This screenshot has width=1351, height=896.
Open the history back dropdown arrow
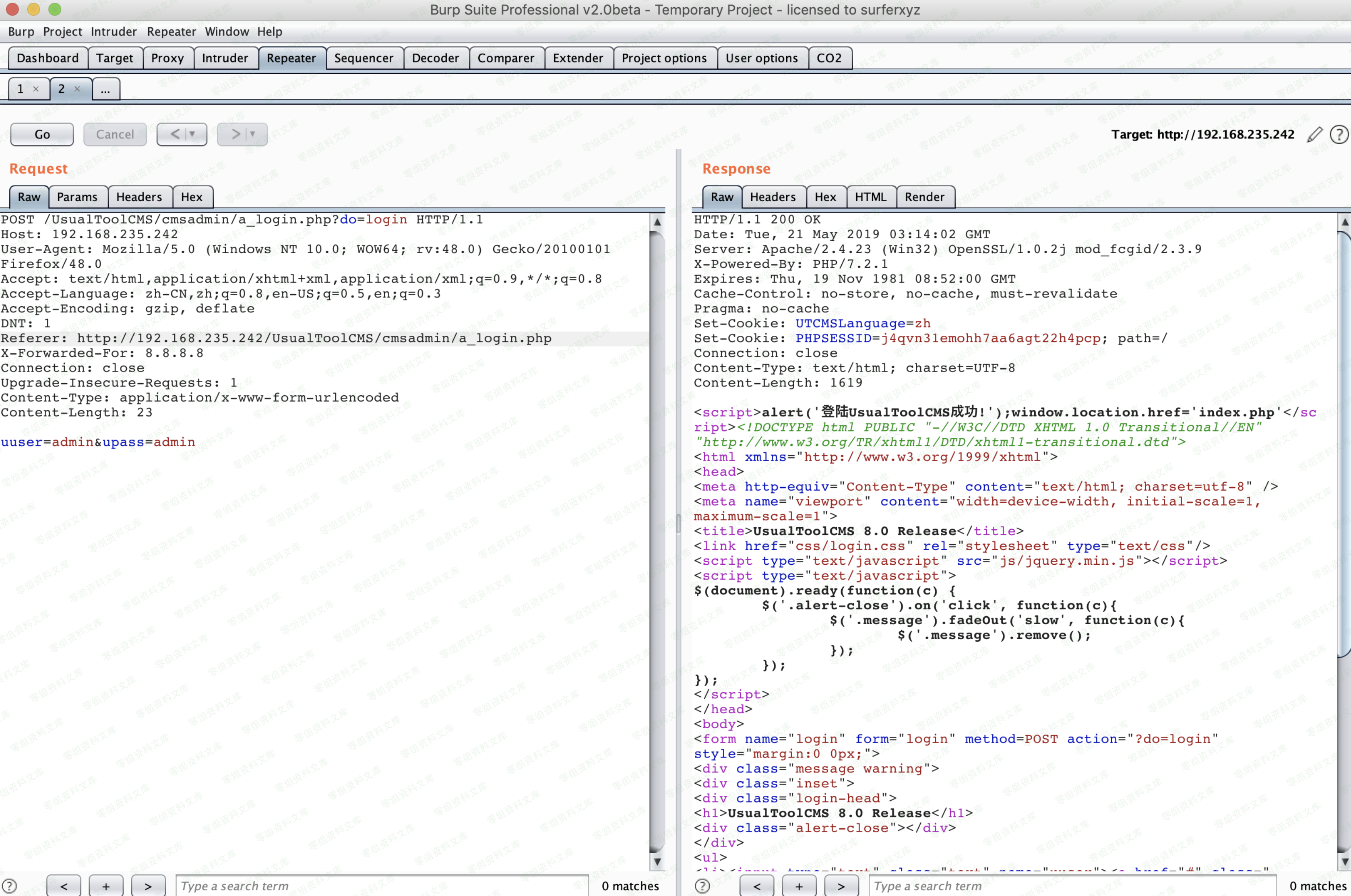[x=192, y=134]
